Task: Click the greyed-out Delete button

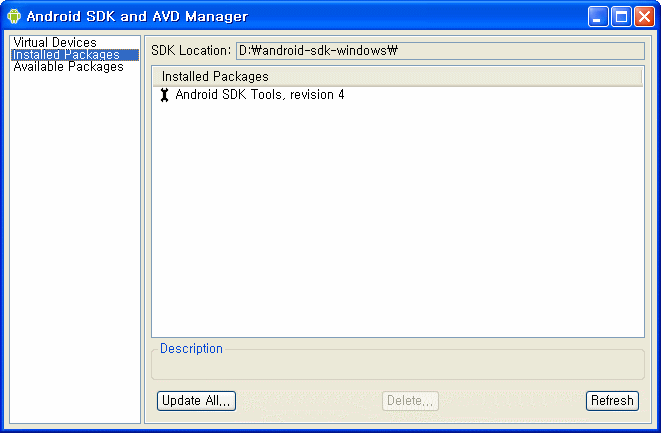Action: 410,401
